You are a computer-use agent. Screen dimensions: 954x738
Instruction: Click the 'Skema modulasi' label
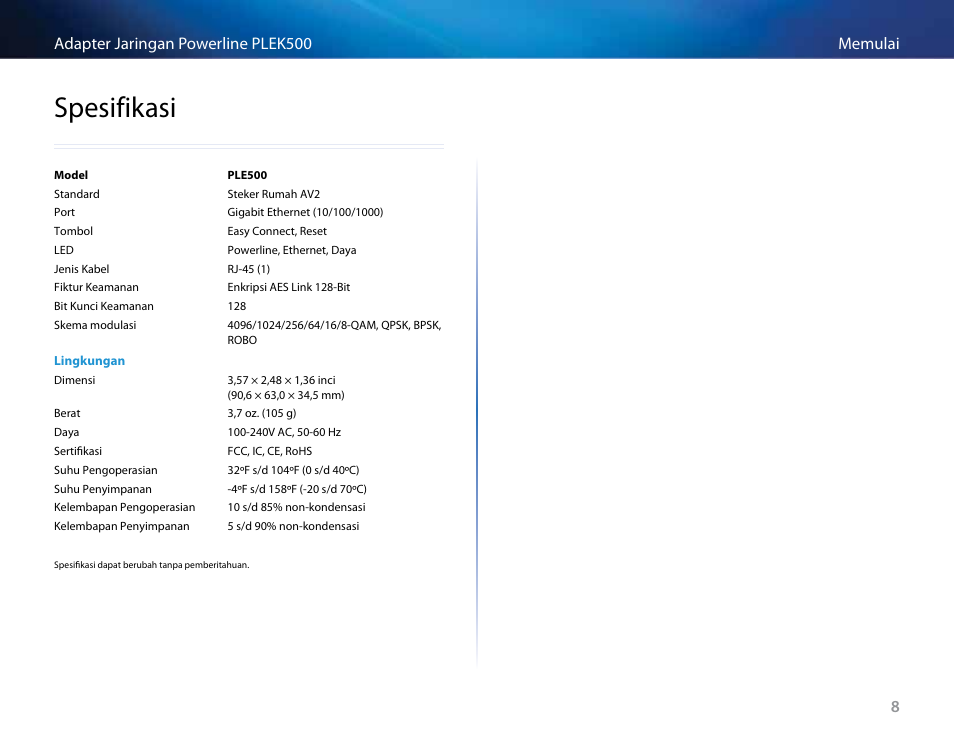[x=95, y=325]
